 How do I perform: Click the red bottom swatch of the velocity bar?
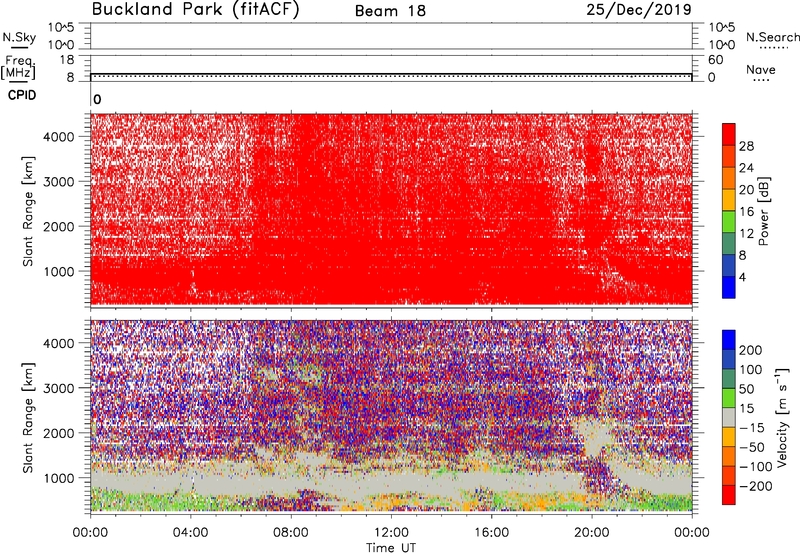729,495
